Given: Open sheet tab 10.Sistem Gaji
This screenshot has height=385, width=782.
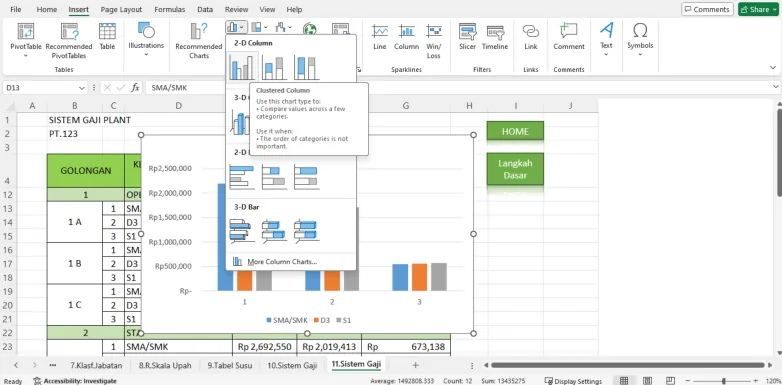Looking at the screenshot, I should [x=292, y=365].
